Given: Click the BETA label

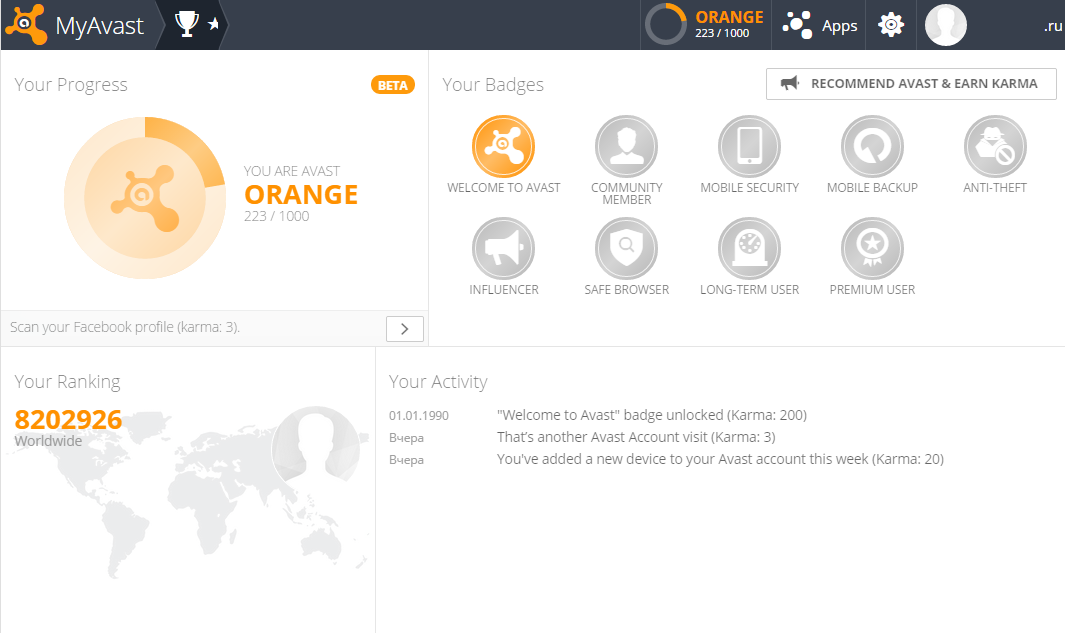Looking at the screenshot, I should 393,85.
